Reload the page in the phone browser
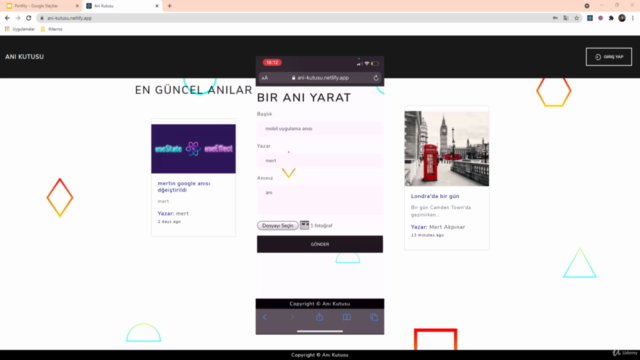This screenshot has height=360, width=640. [x=376, y=78]
